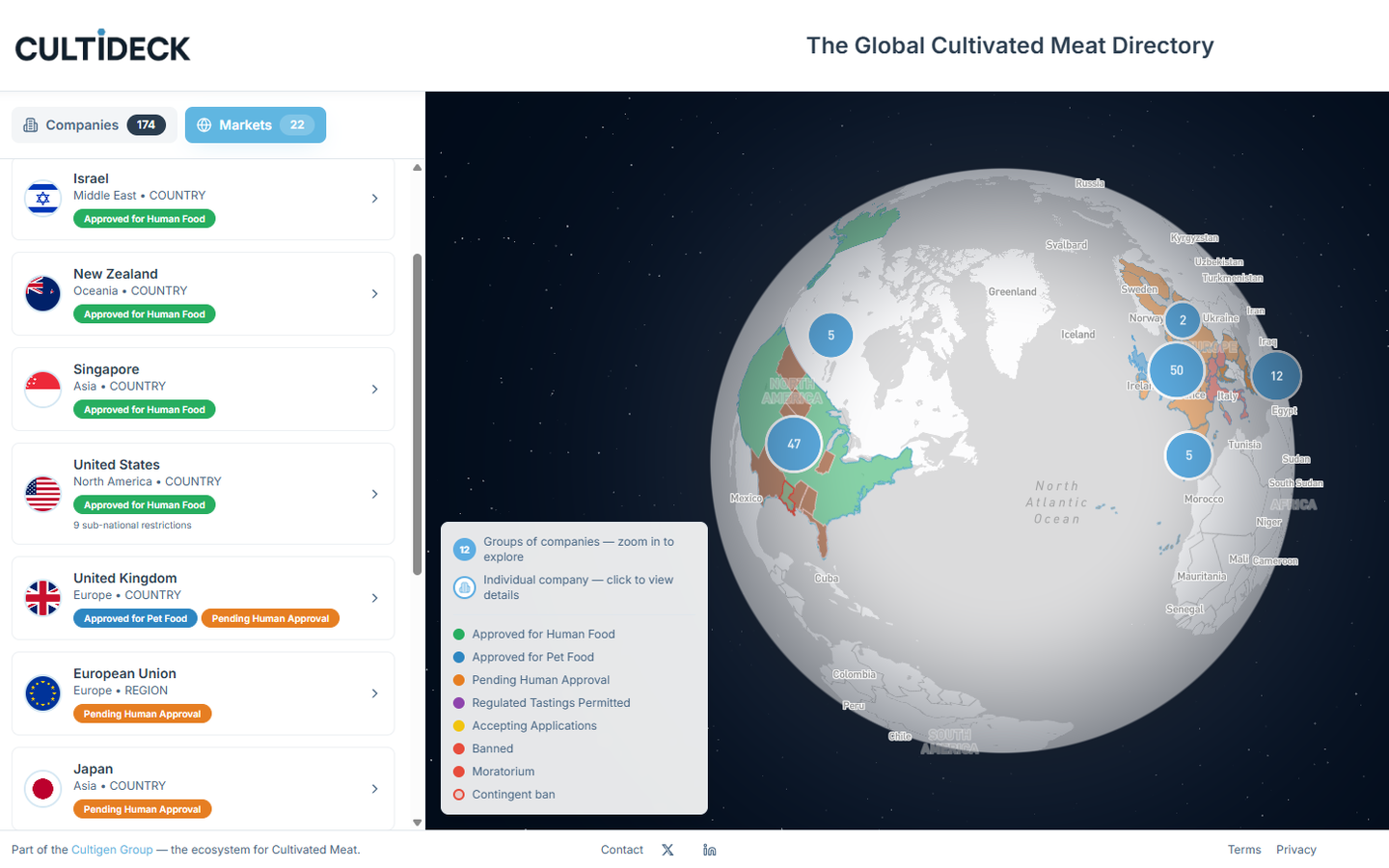Click the Cultideck logo
Screen dimensions: 1389x868
click(x=102, y=45)
